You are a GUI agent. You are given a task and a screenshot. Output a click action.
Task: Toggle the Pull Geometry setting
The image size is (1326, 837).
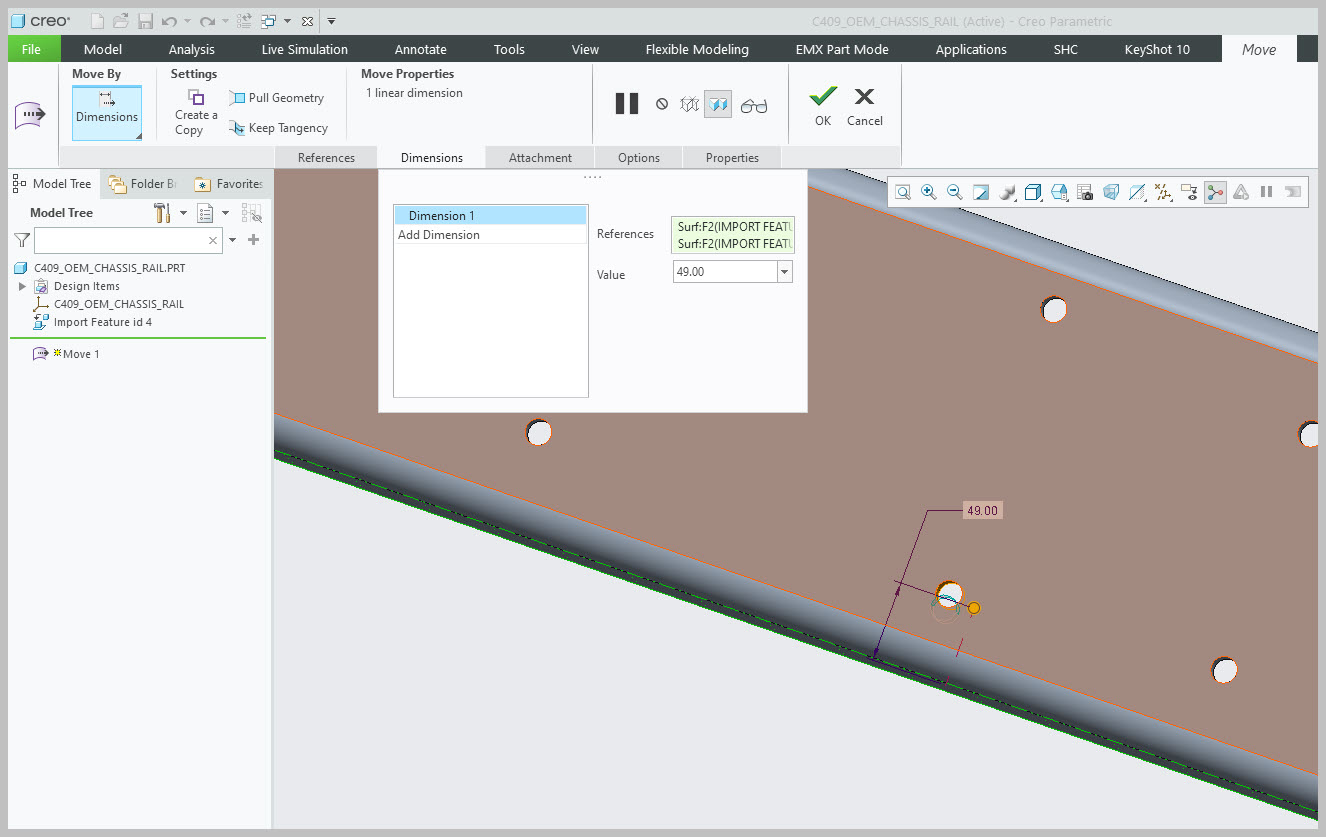pos(276,98)
